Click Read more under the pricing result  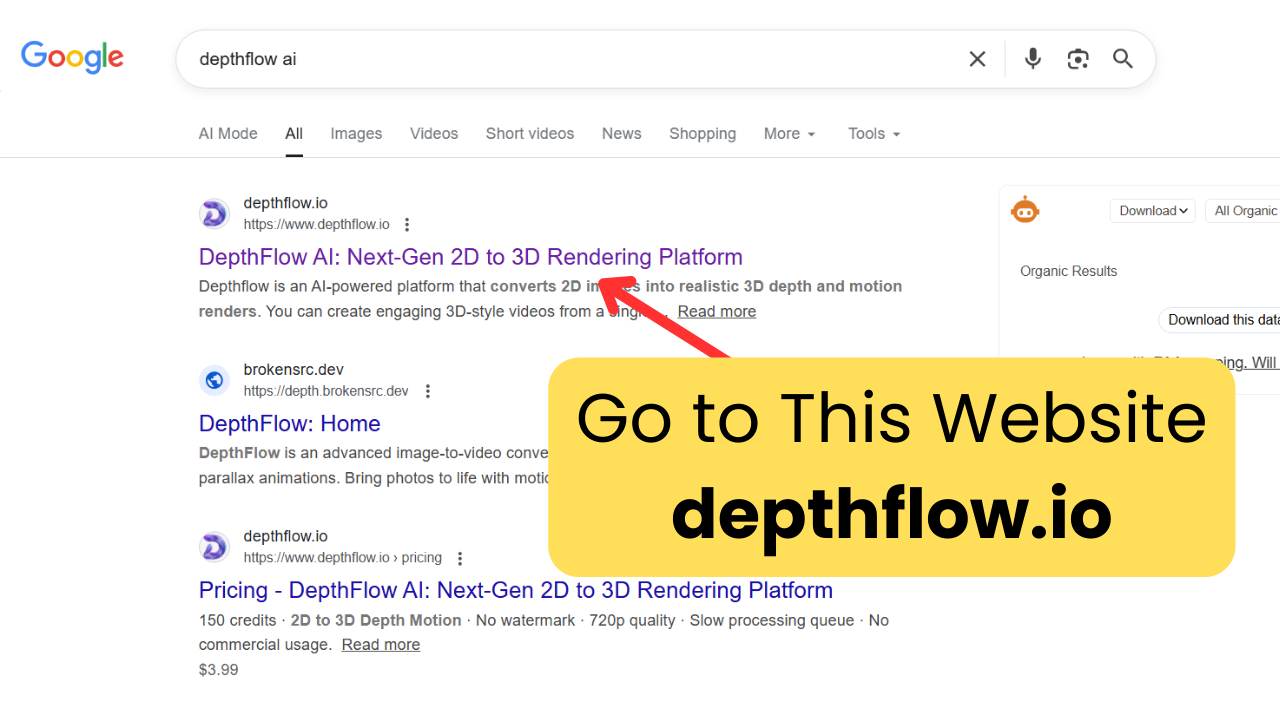point(380,645)
